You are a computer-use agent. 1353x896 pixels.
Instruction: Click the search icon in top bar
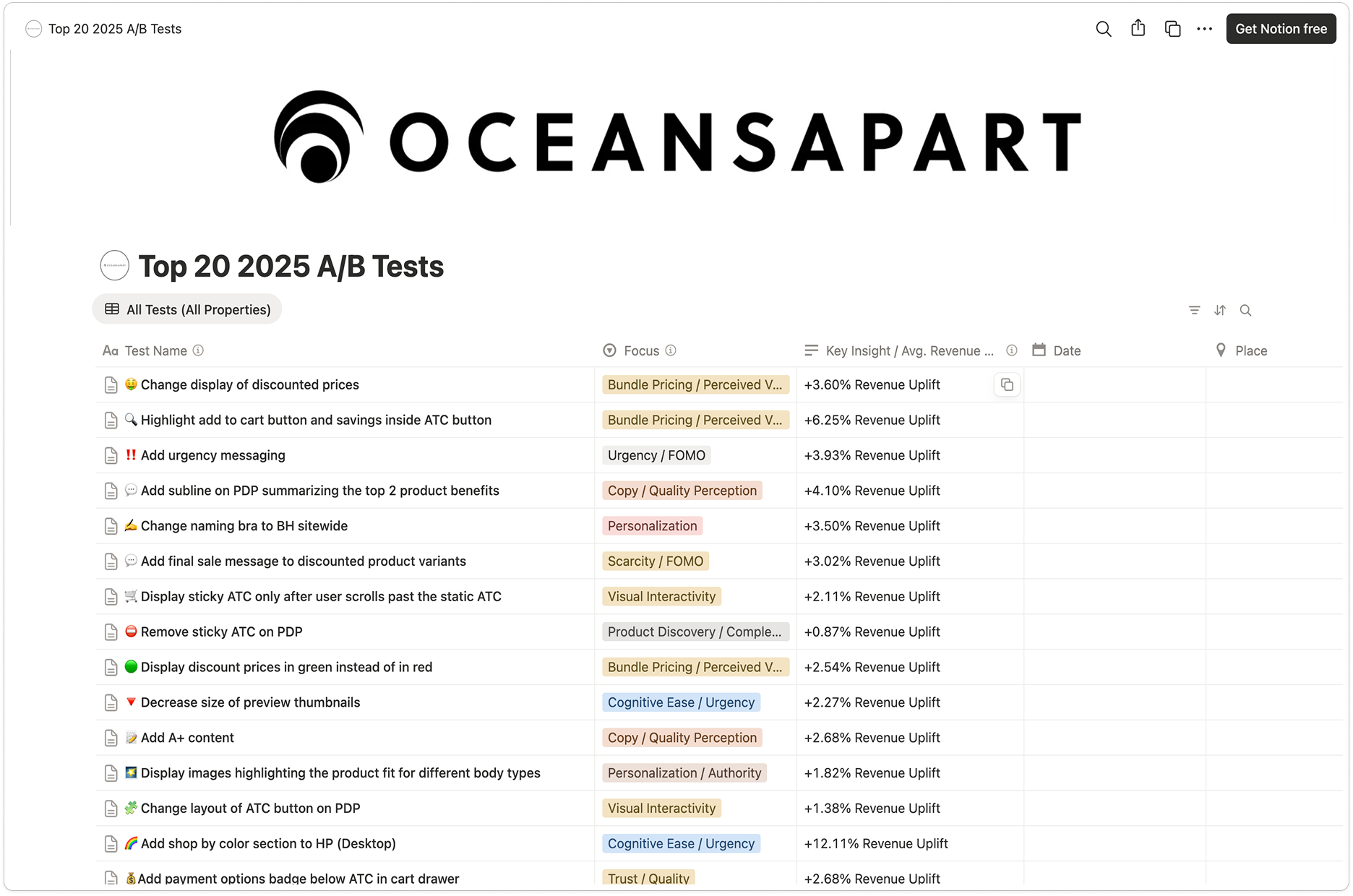coord(1103,29)
